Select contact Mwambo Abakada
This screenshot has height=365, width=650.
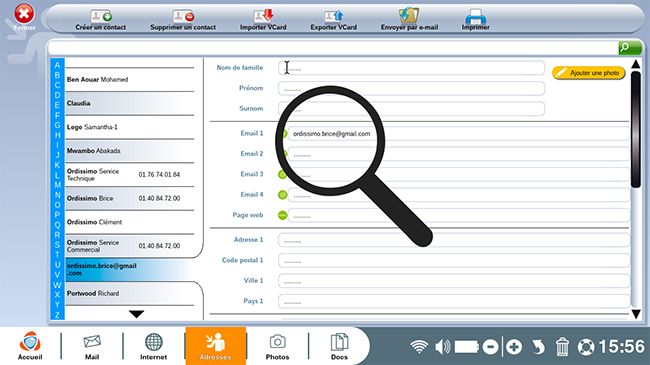[x=130, y=151]
